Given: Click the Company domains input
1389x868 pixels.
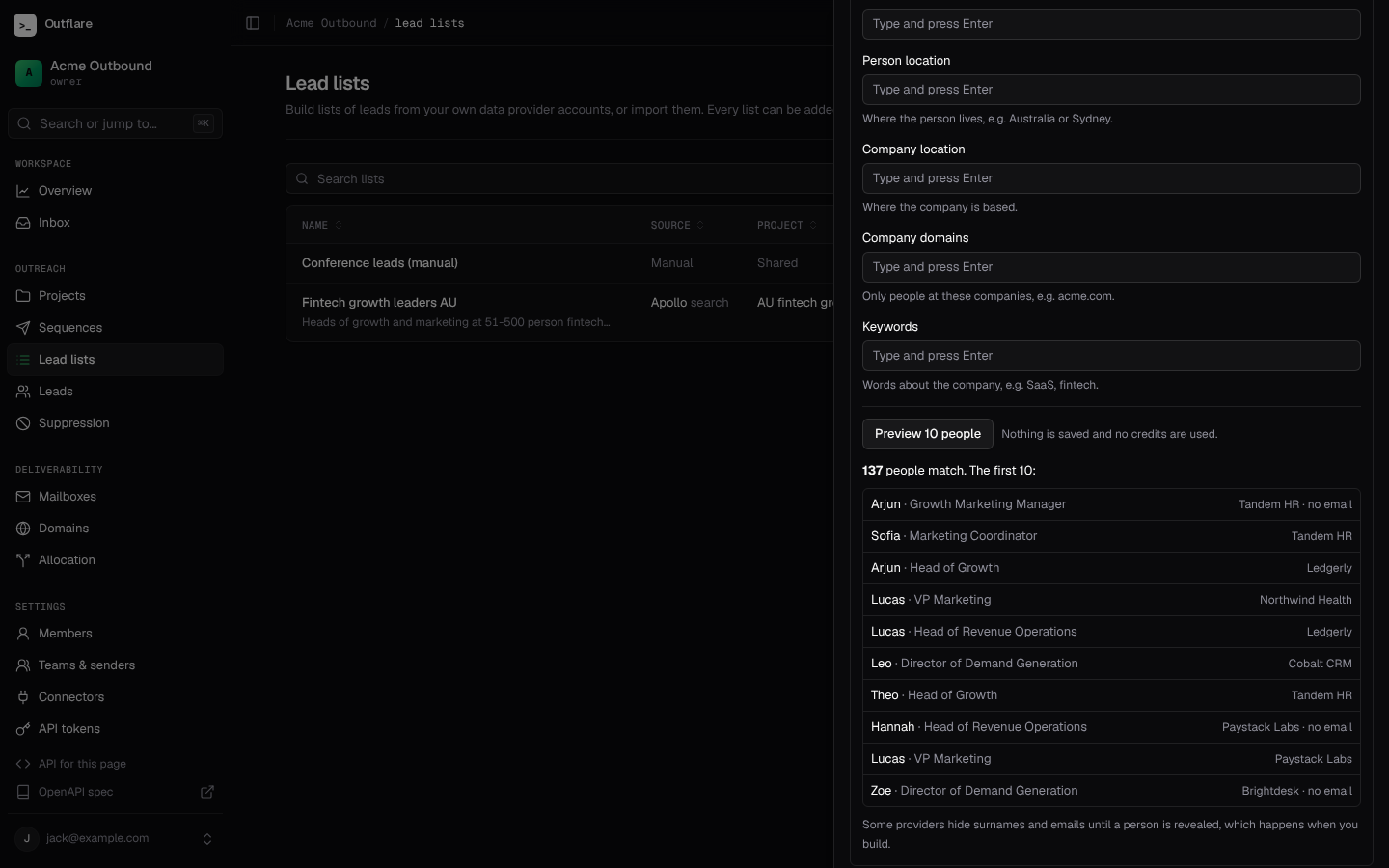Looking at the screenshot, I should tap(1111, 267).
